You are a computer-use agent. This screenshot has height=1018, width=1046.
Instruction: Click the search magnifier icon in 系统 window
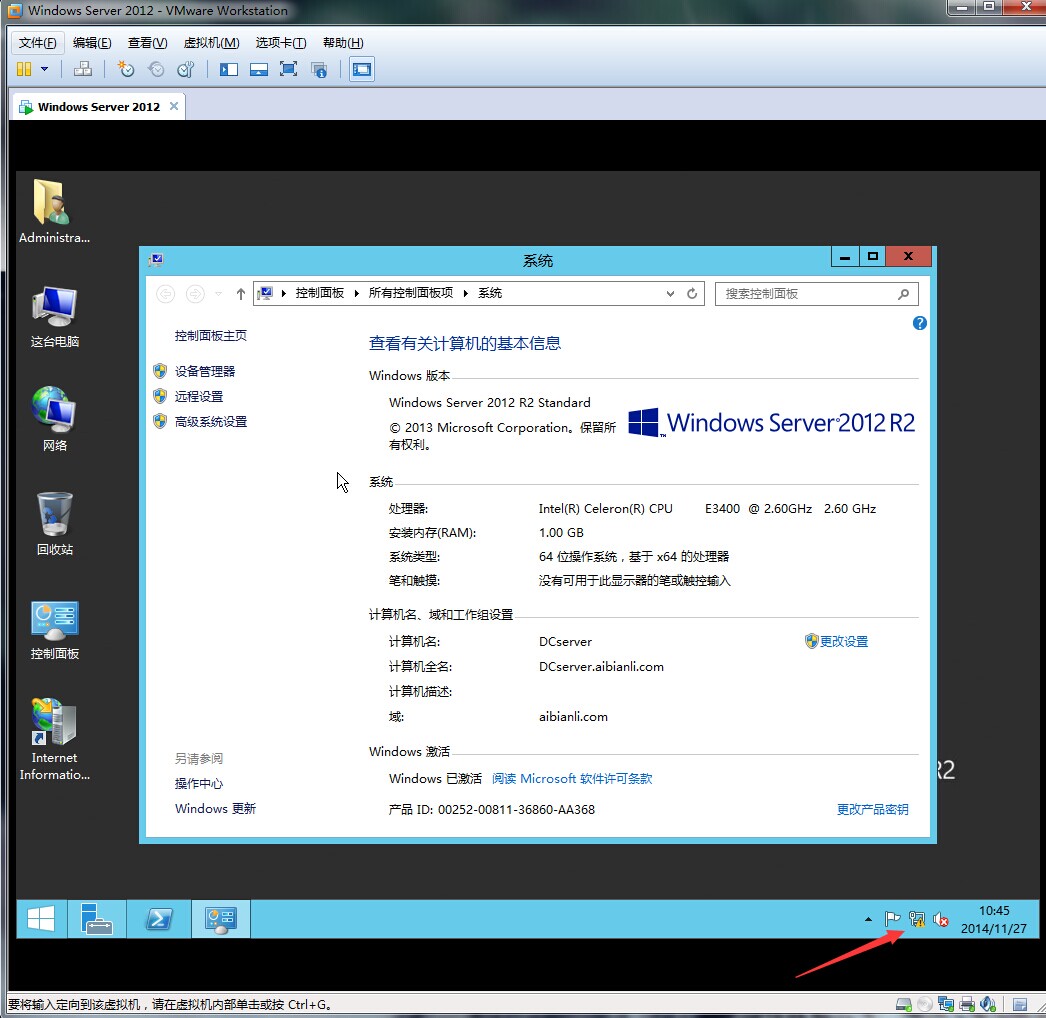(x=903, y=294)
